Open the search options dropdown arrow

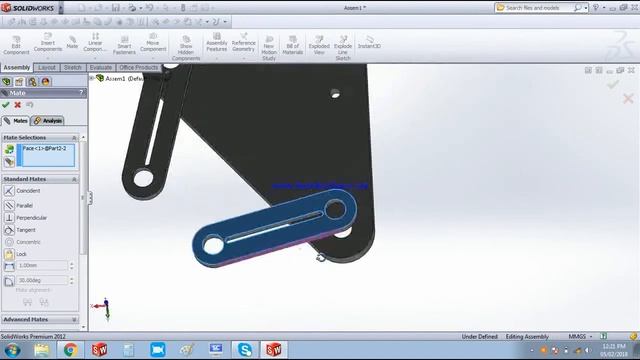coord(586,8)
